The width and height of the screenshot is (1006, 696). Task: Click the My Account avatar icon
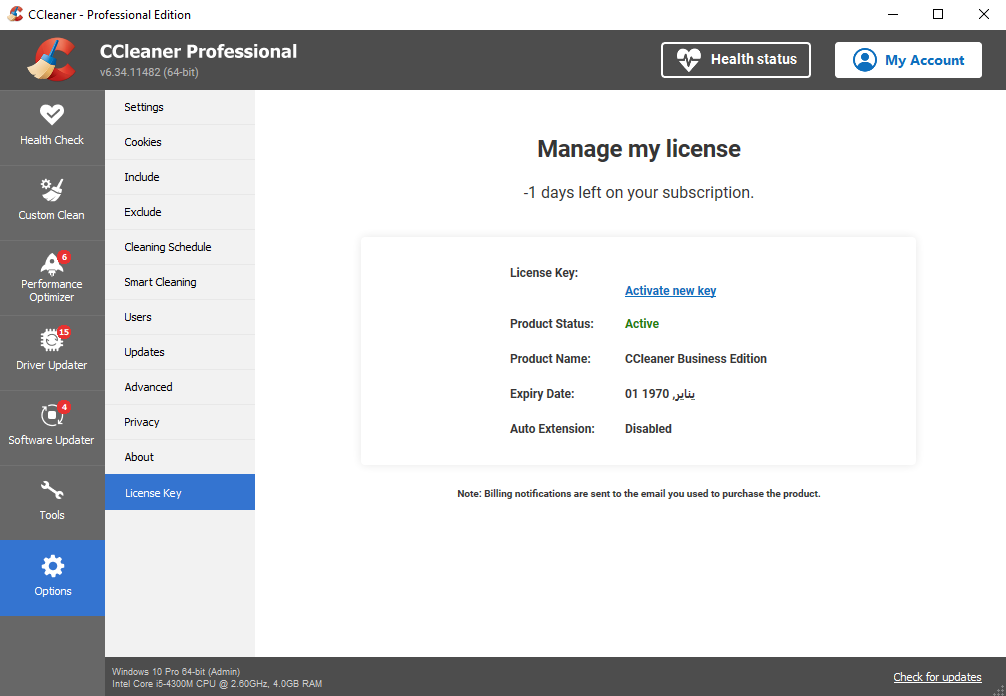point(864,60)
